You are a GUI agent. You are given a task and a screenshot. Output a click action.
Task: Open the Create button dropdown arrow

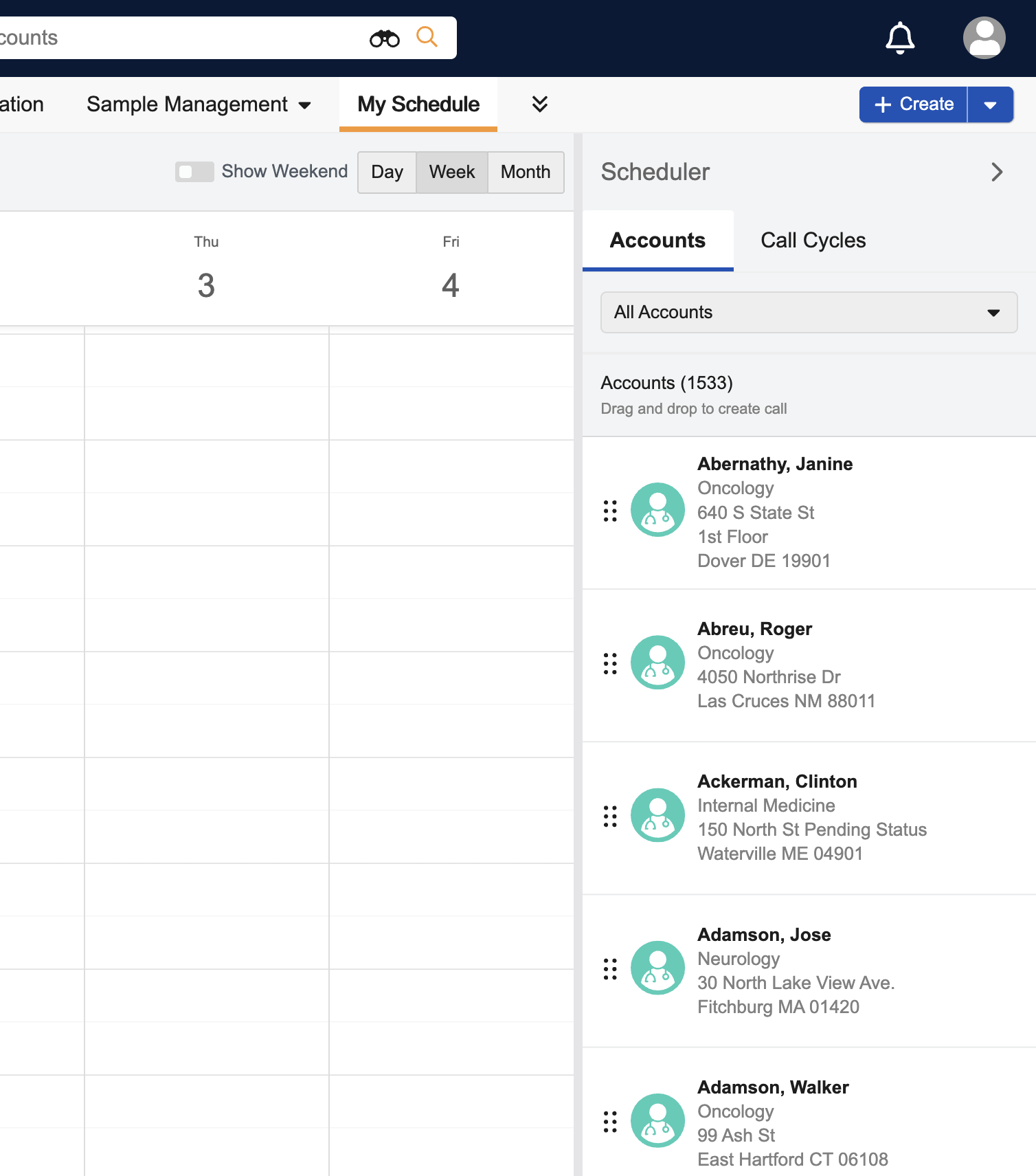[x=990, y=104]
